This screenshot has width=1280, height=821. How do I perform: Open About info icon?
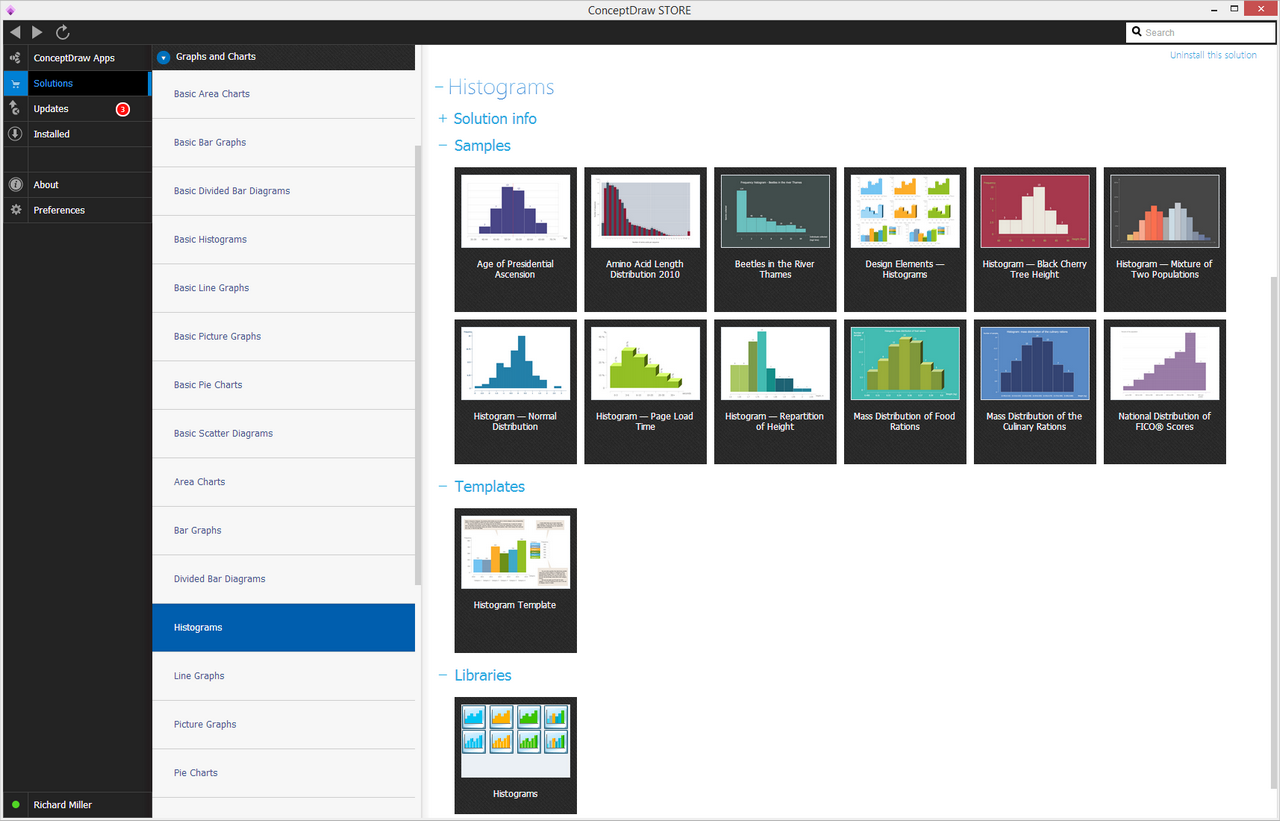[15, 185]
